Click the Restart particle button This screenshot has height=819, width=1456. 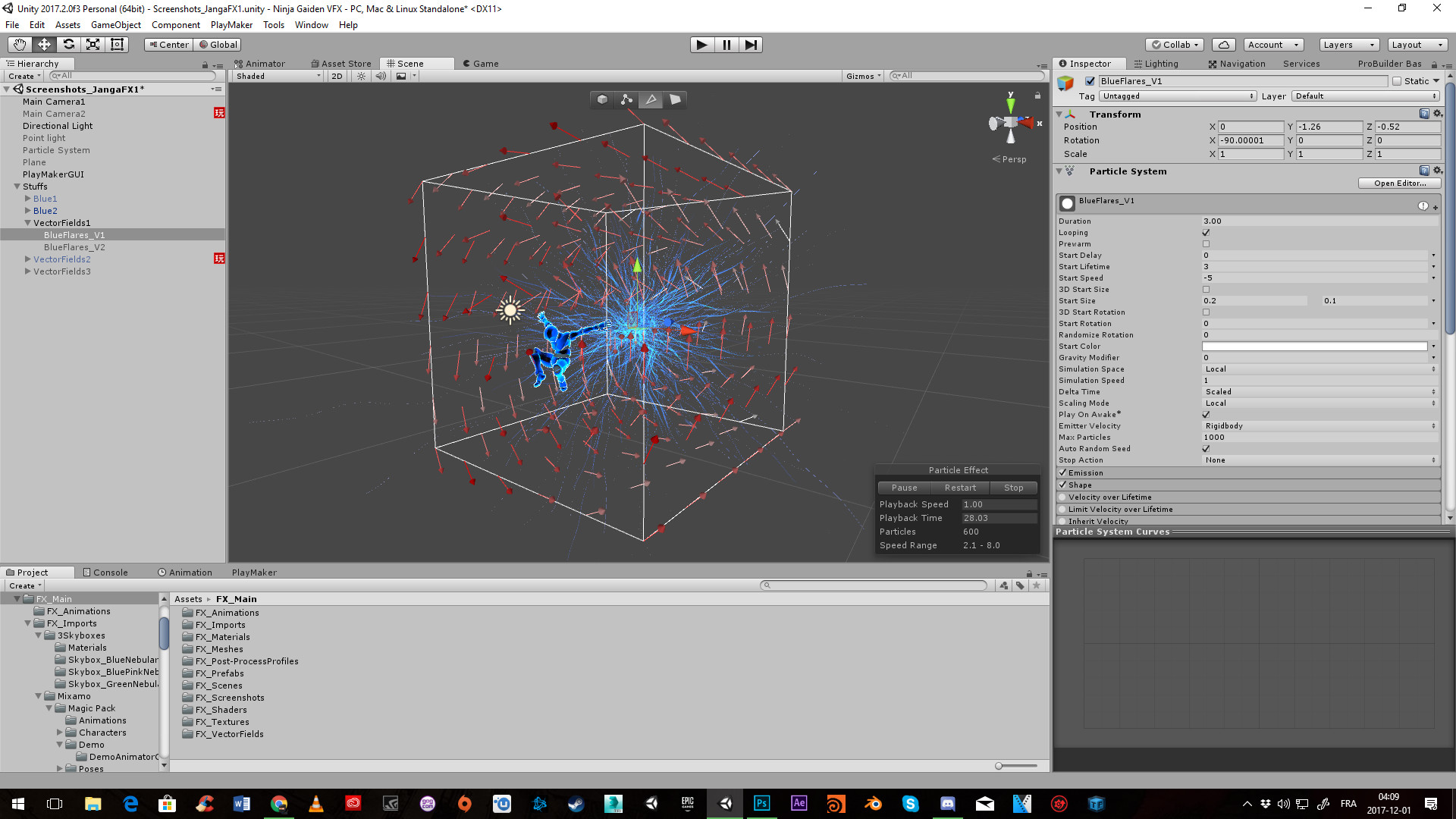point(960,488)
